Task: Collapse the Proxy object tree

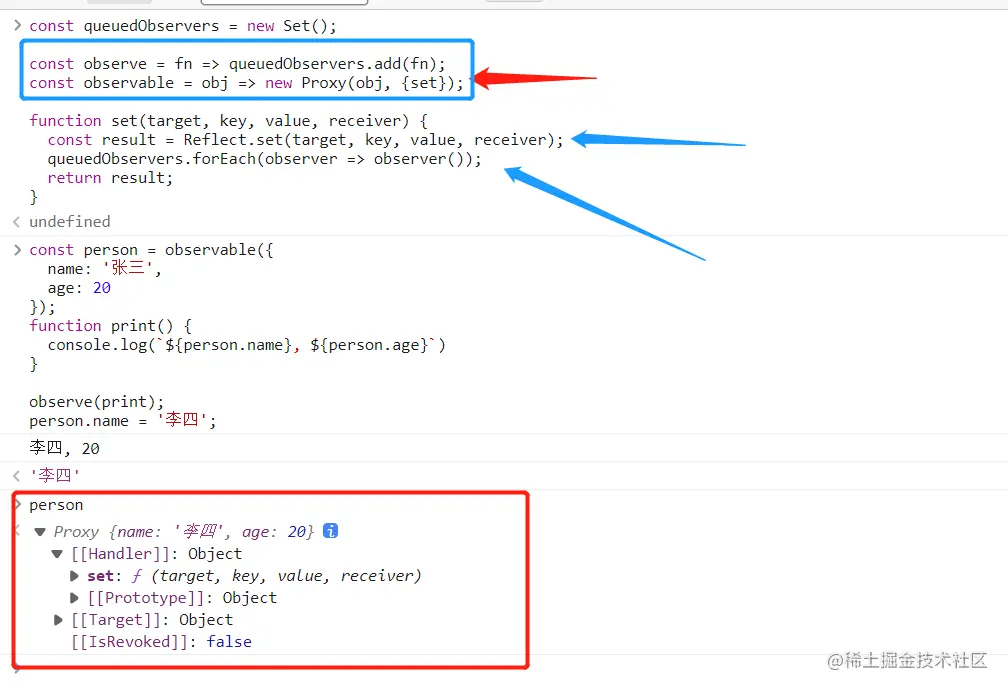Action: point(40,532)
